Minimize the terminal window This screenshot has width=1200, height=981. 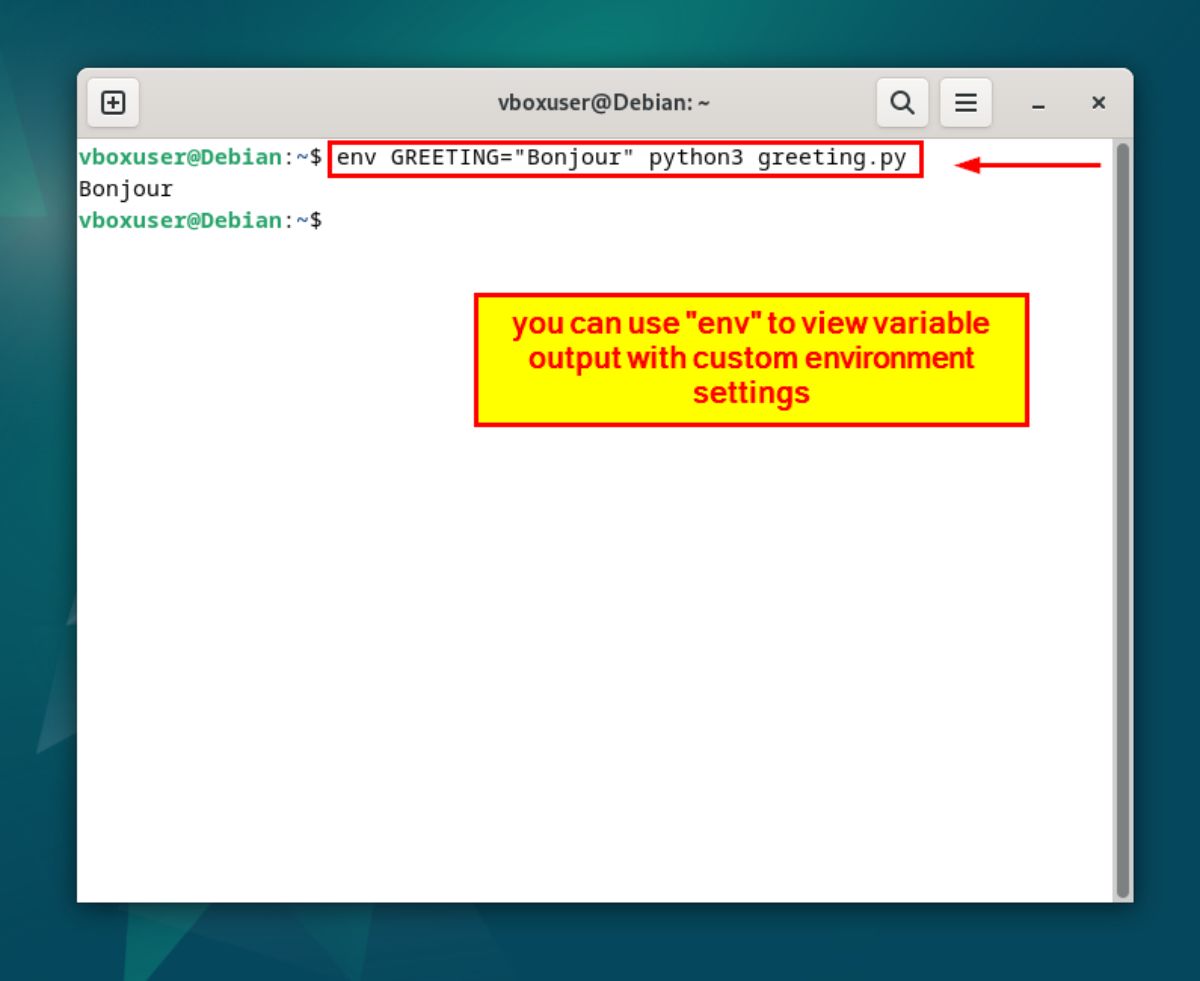pyautogui.click(x=1039, y=103)
